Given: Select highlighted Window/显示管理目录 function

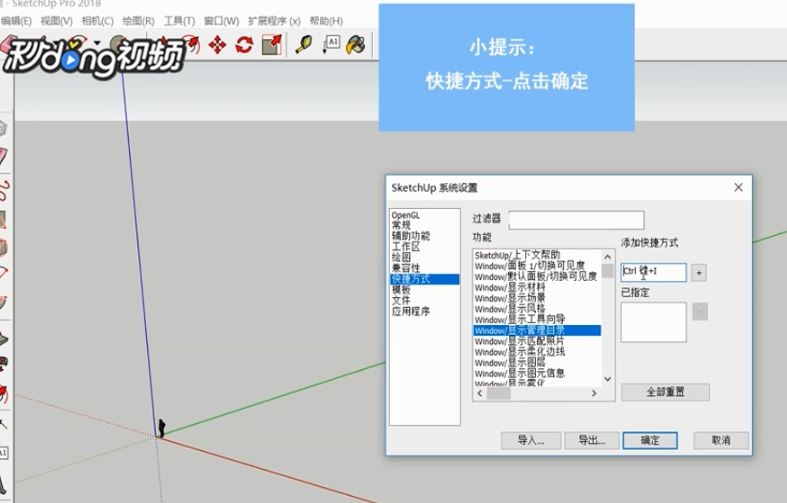Looking at the screenshot, I should point(537,330).
